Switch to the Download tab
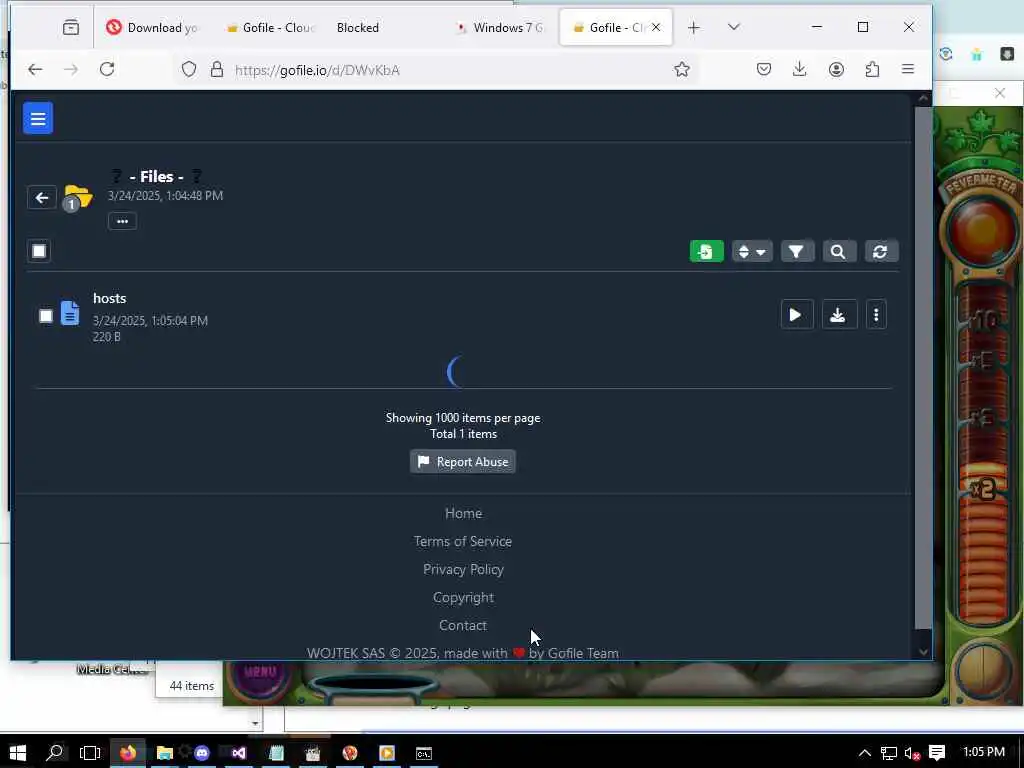 point(152,27)
